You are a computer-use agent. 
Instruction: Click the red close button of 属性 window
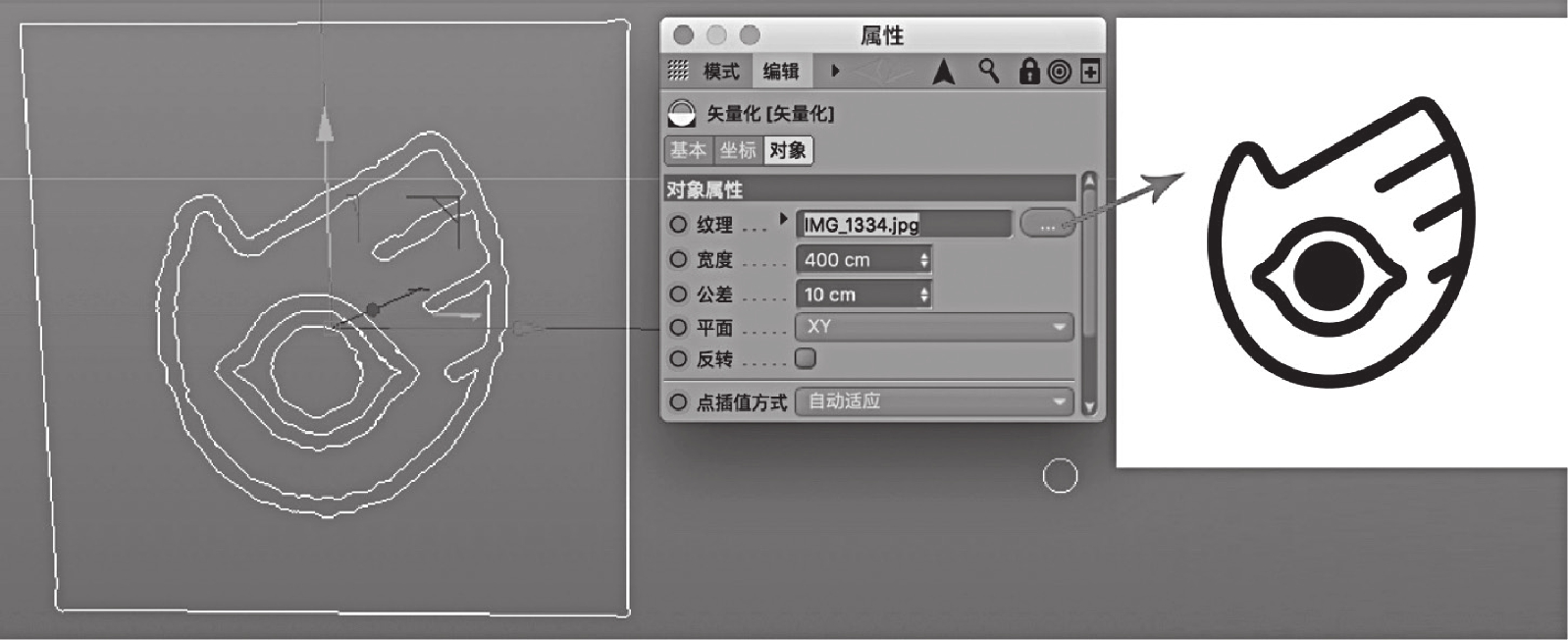click(x=684, y=35)
